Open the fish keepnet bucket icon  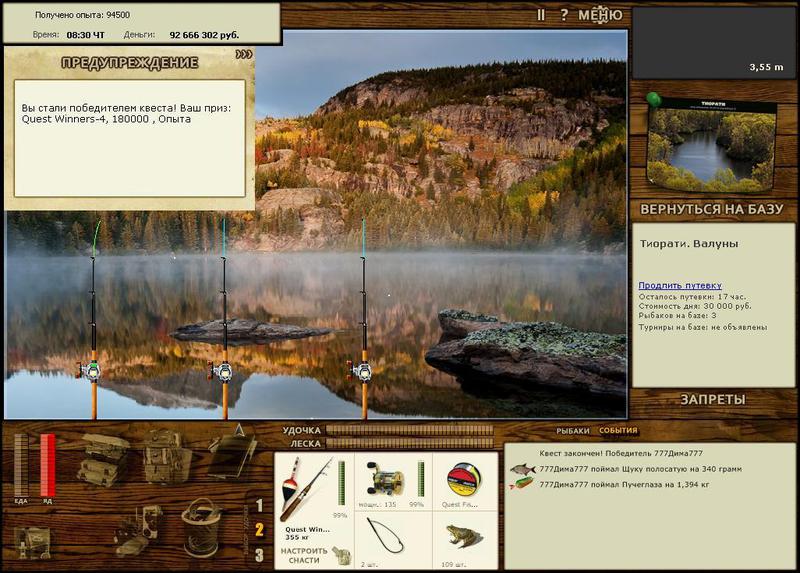point(201,527)
